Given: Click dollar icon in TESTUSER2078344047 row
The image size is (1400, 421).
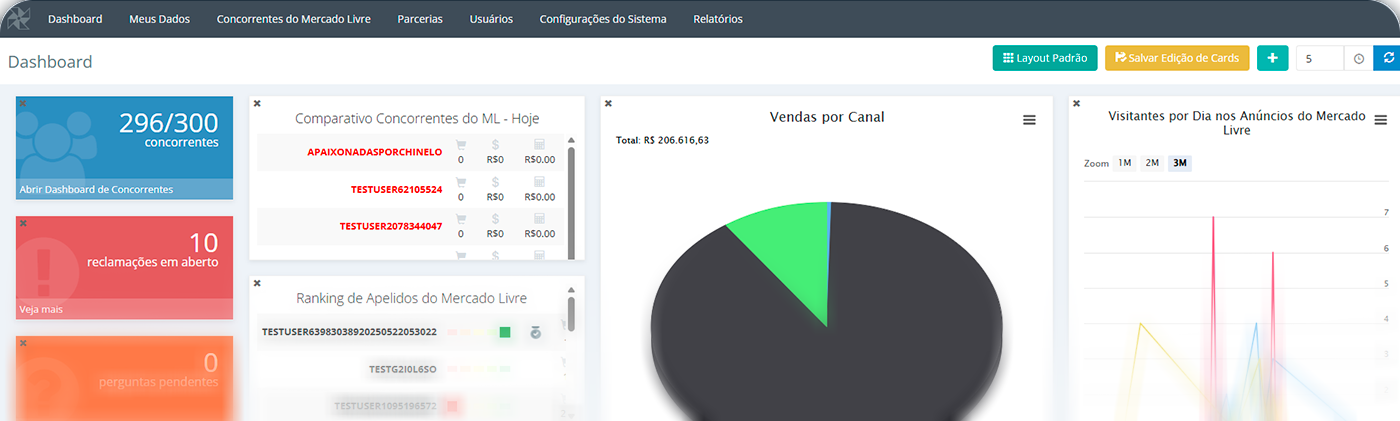Looking at the screenshot, I should [495, 219].
